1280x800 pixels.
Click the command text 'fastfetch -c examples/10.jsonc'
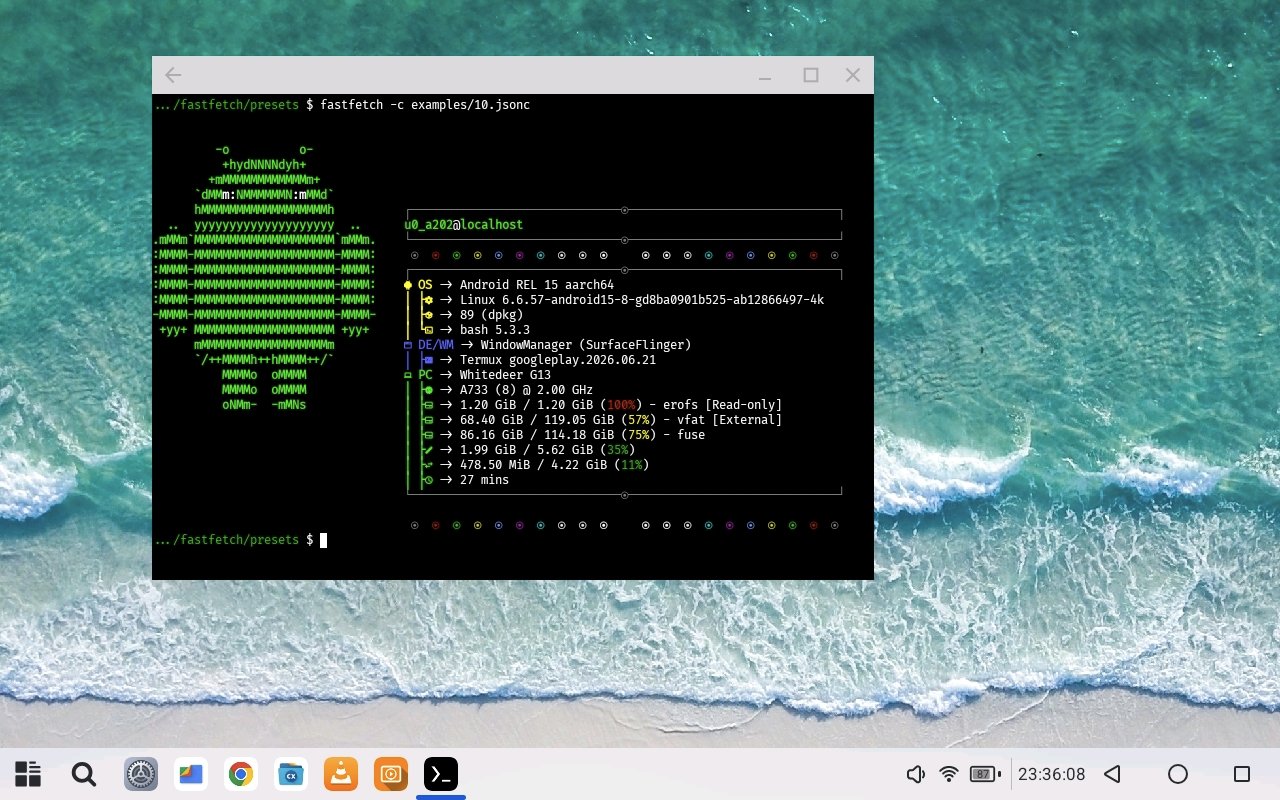coord(425,104)
